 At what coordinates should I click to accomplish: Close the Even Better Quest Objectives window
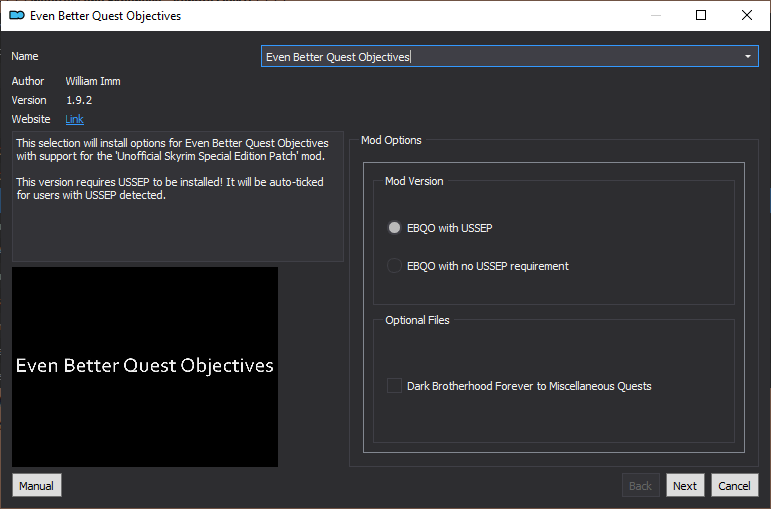pos(746,15)
